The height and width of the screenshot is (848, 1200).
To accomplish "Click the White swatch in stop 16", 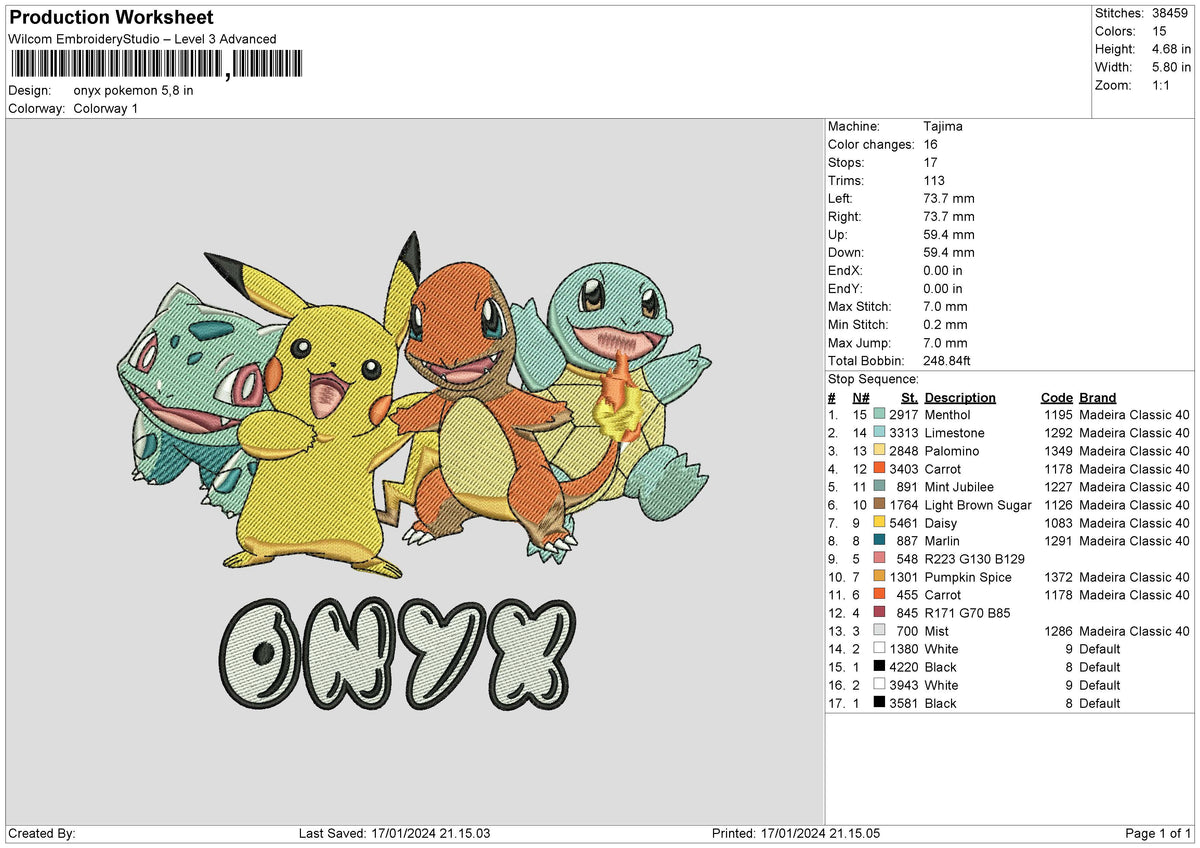I will (x=879, y=684).
